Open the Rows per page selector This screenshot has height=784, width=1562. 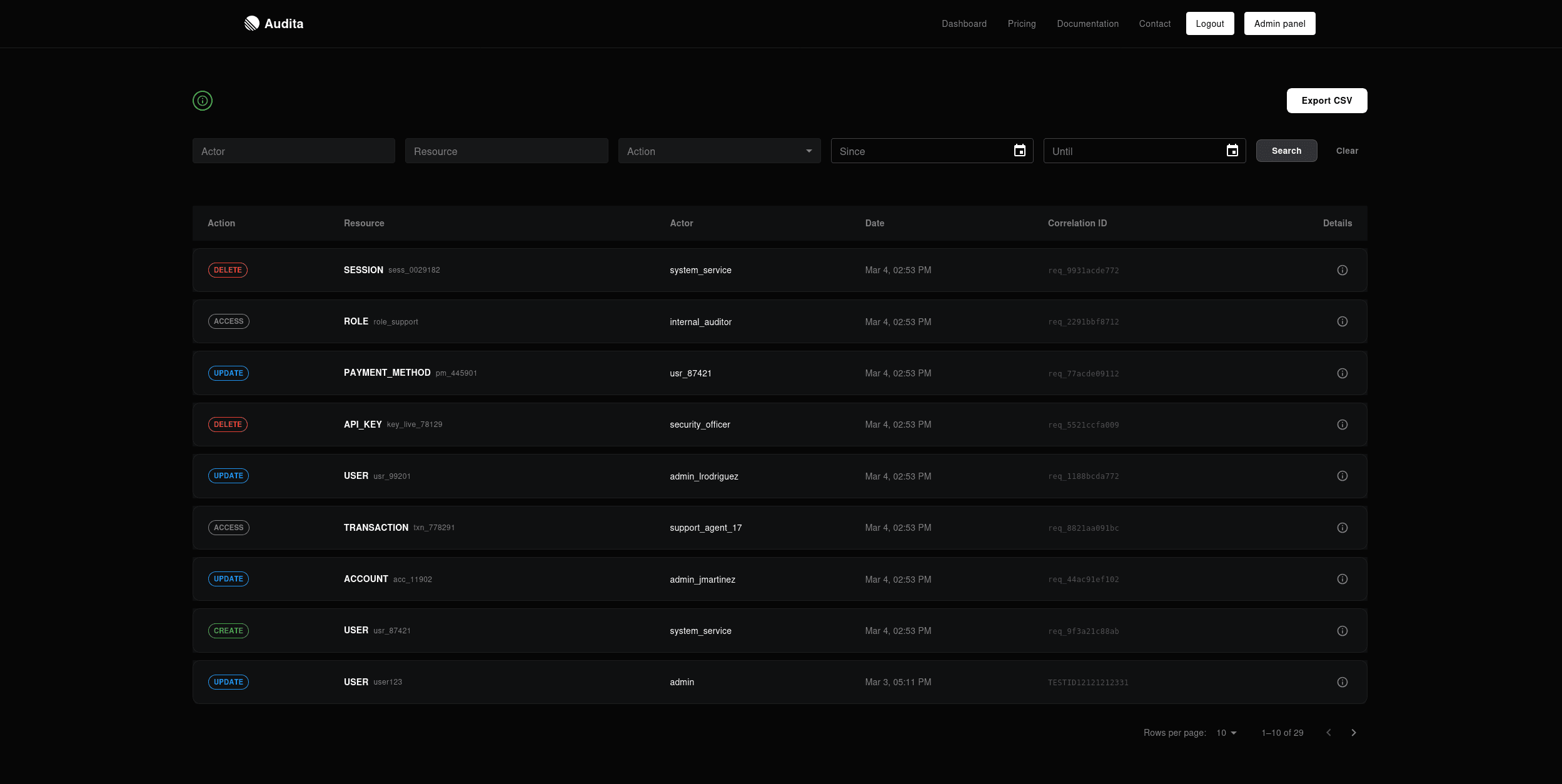tap(1224, 732)
